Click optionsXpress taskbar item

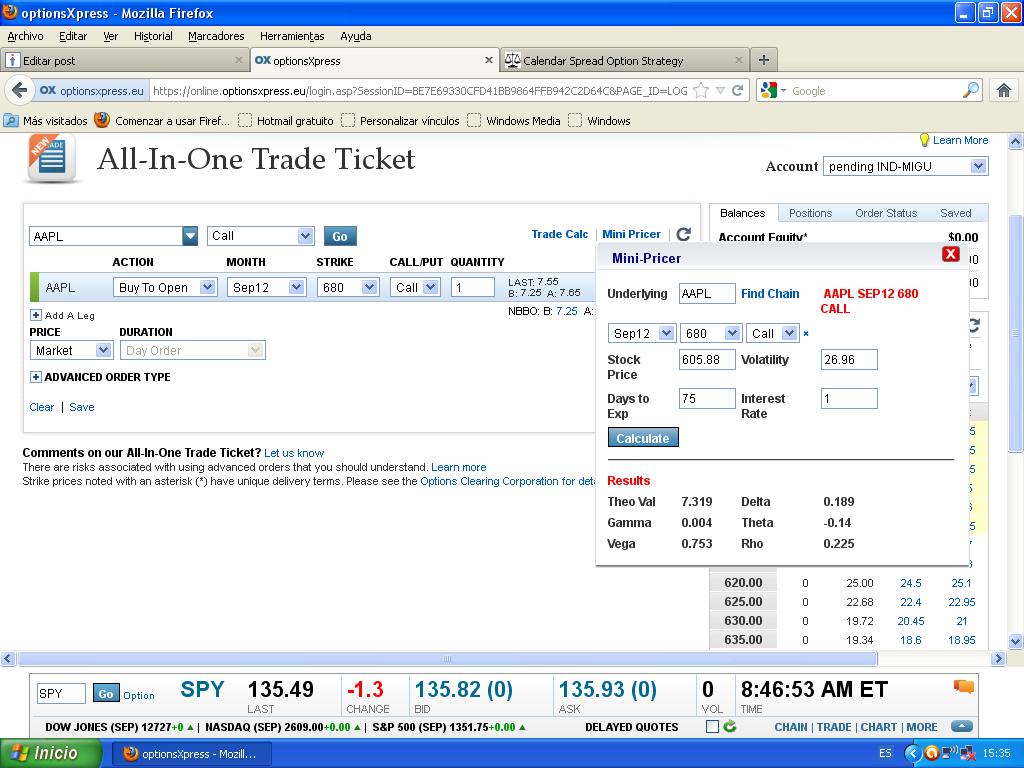coord(191,754)
